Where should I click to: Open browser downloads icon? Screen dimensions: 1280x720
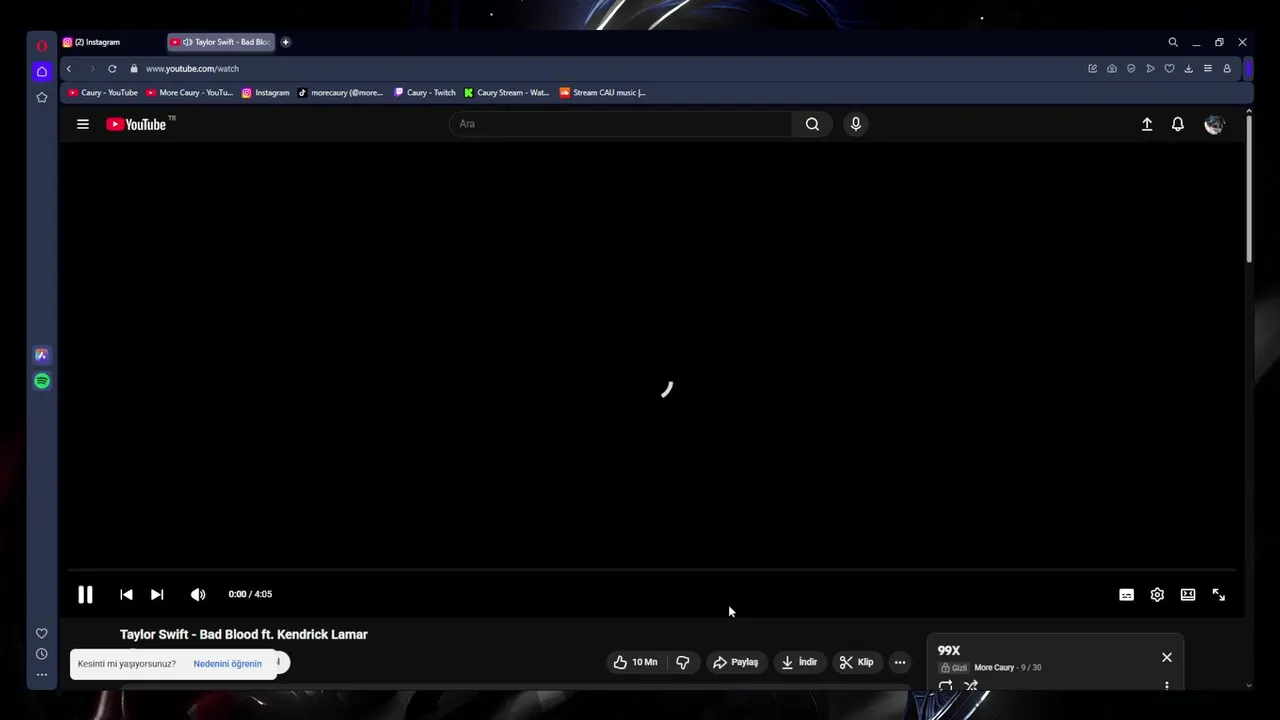click(x=1188, y=69)
